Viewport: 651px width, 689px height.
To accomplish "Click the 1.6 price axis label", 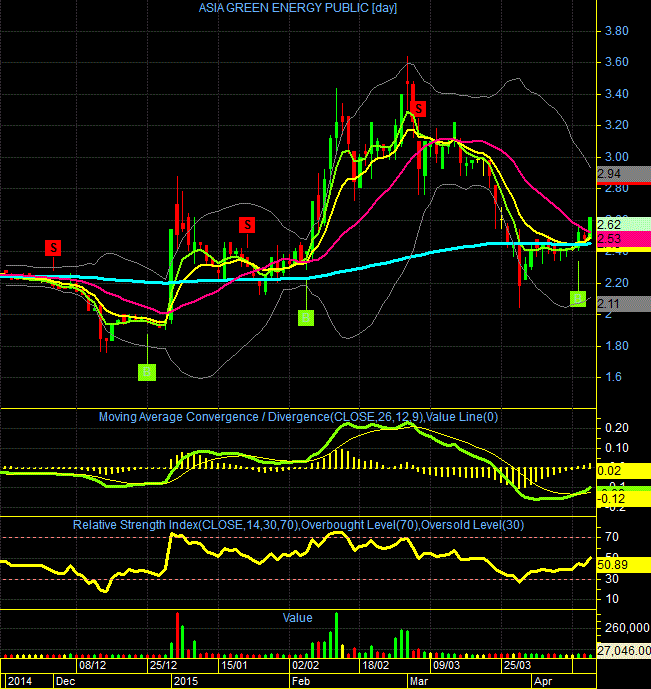I will point(614,377).
